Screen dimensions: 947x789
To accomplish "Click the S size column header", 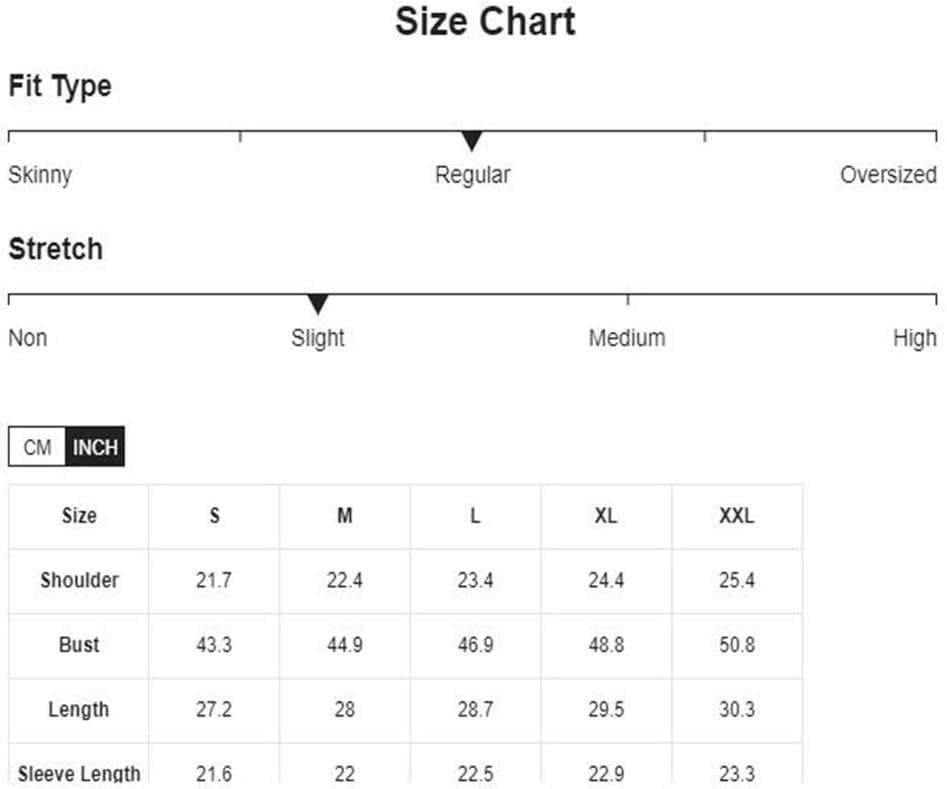I will click(x=214, y=516).
